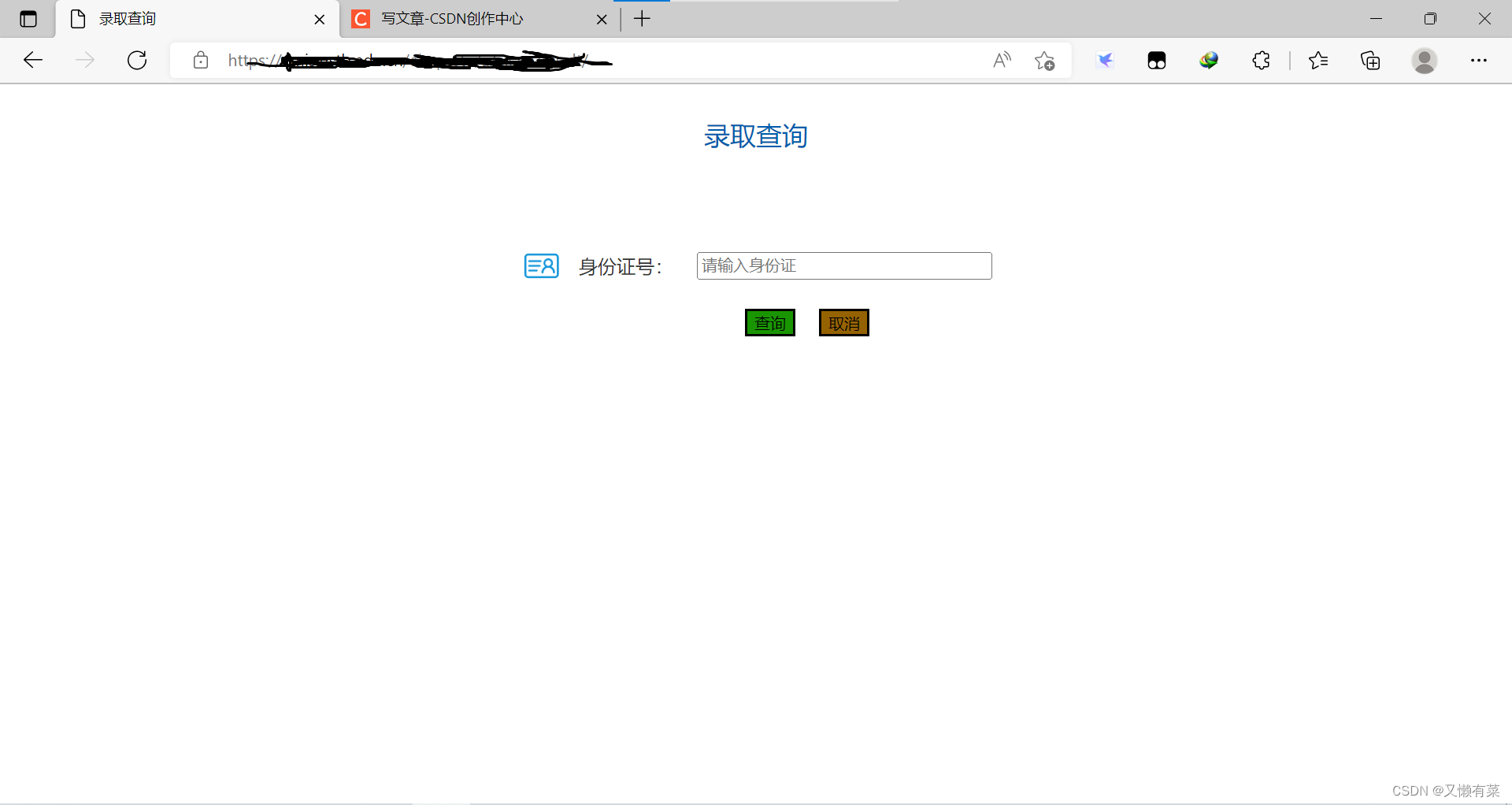This screenshot has width=1512, height=805.
Task: Open the Settings and more menu
Action: click(1479, 60)
